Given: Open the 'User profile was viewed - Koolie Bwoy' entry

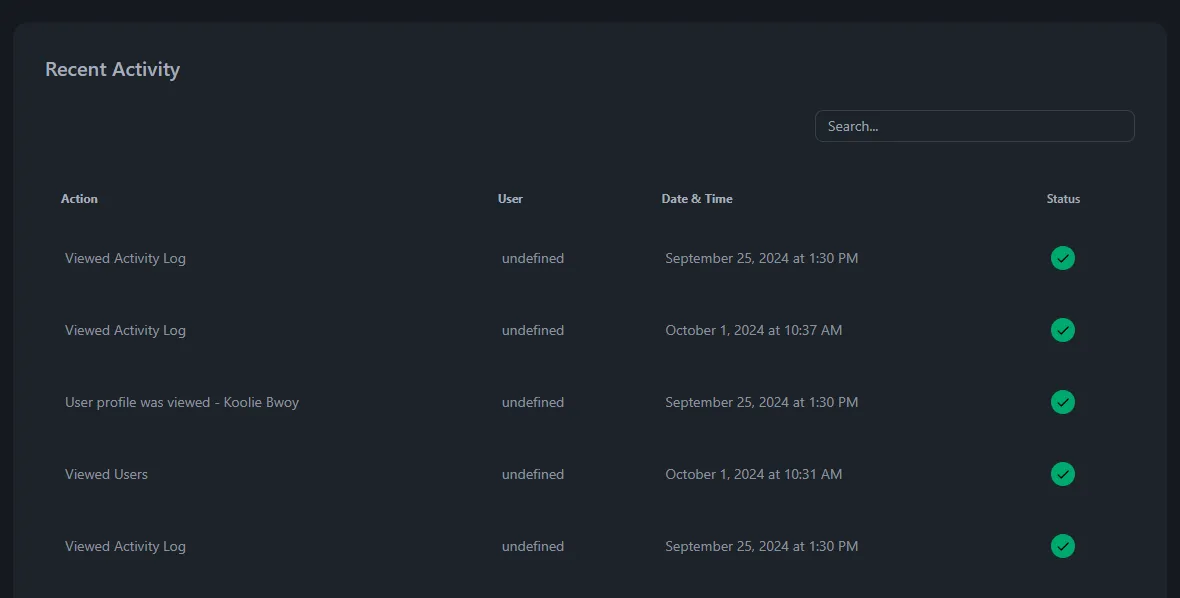Looking at the screenshot, I should pos(182,402).
